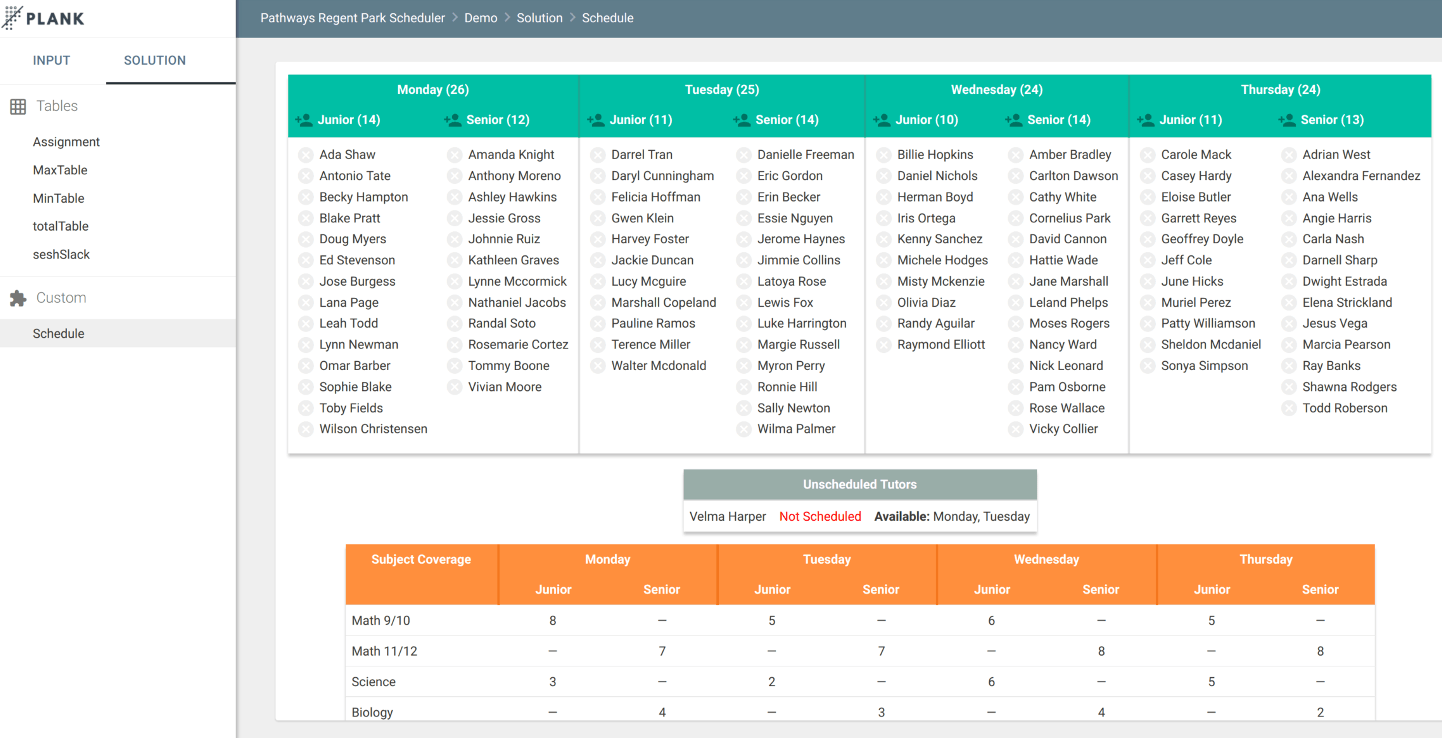Remove Wilson Christensen using the x icon
The image size is (1442, 738).
306,429
